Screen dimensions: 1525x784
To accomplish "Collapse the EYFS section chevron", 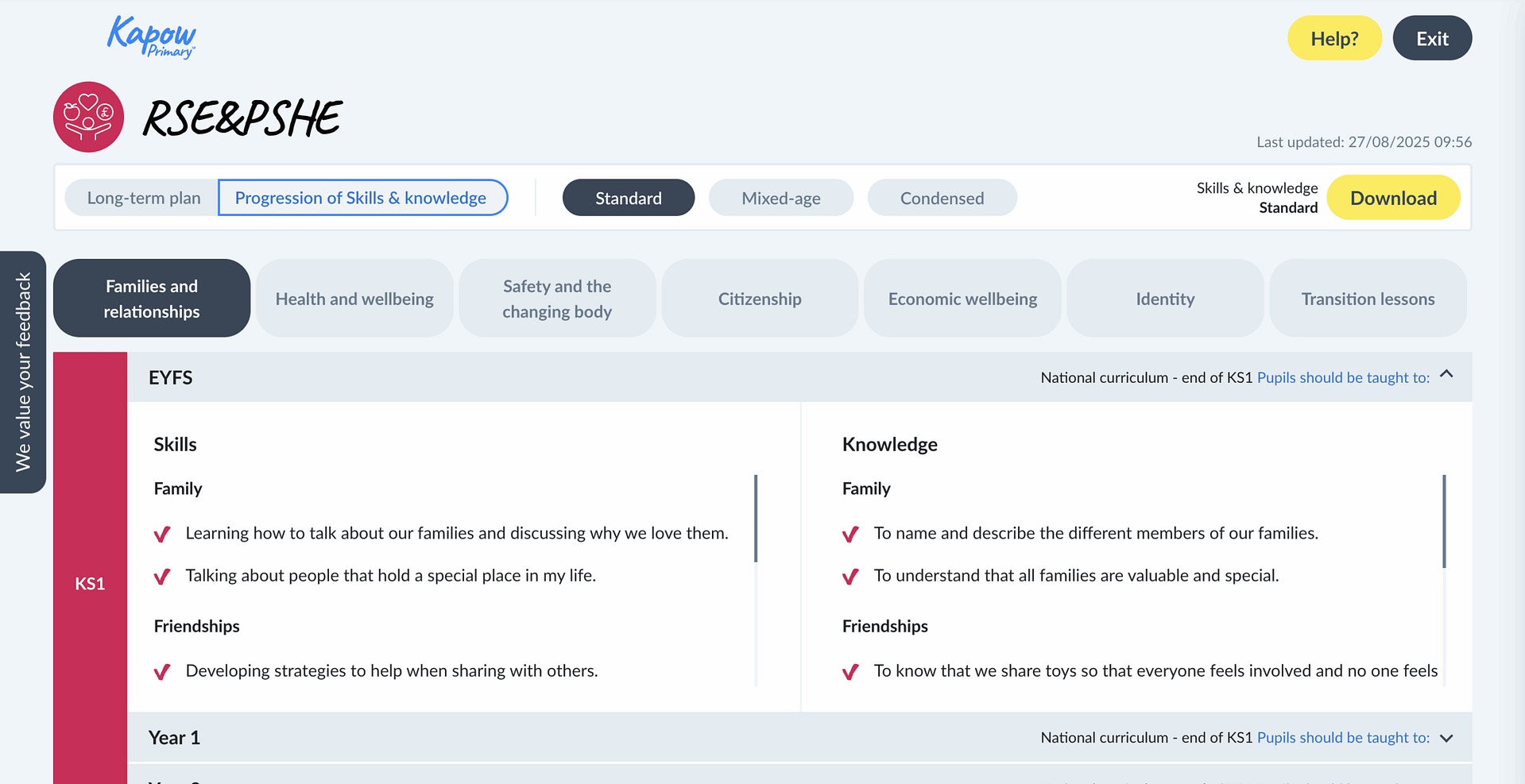I will click(x=1446, y=375).
